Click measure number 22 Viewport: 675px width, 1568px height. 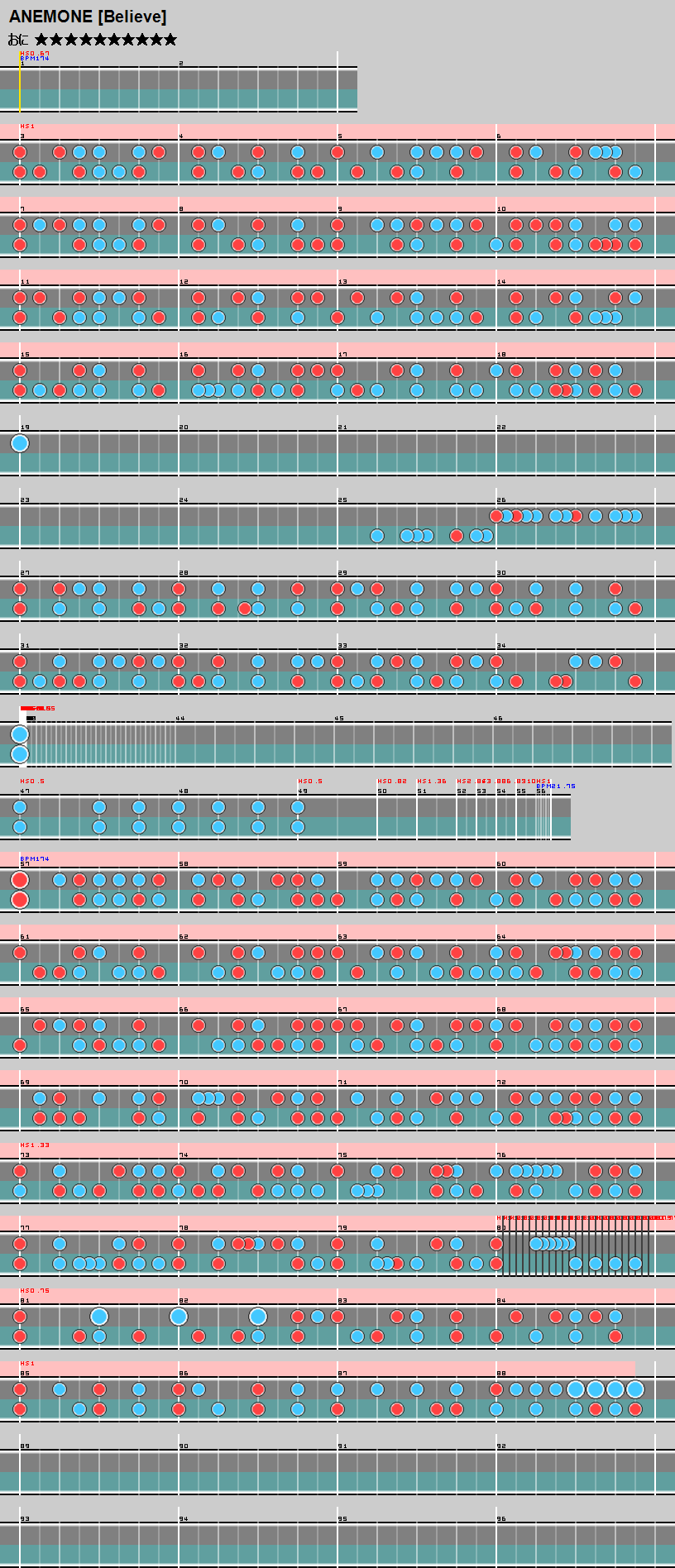coord(501,428)
